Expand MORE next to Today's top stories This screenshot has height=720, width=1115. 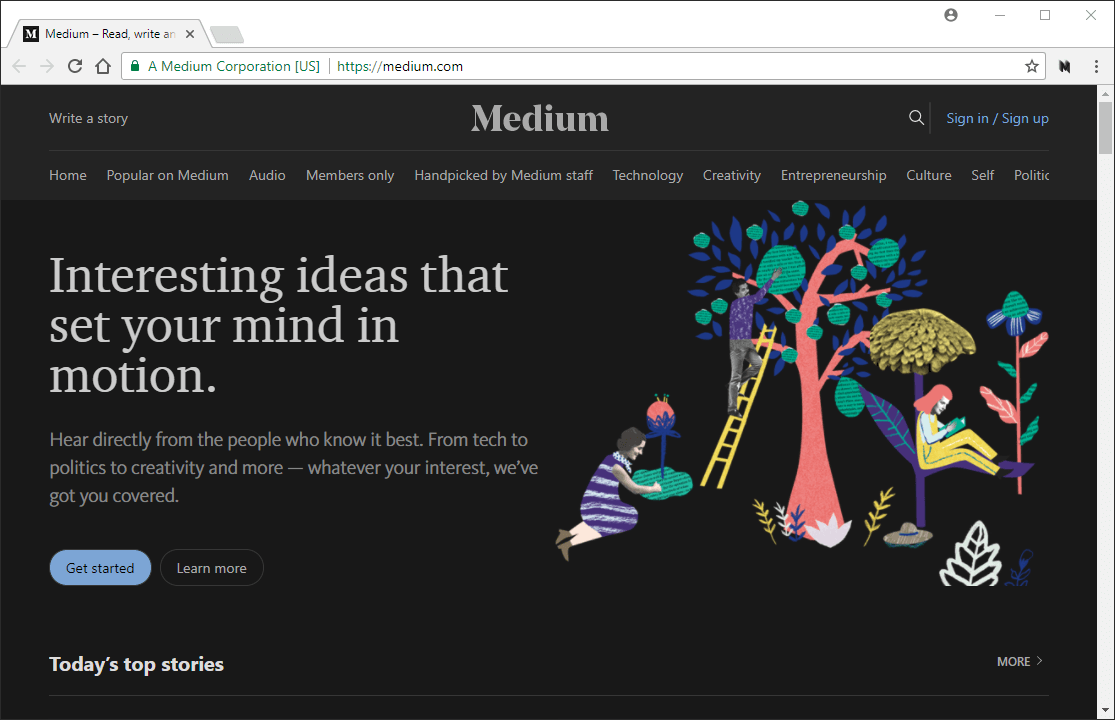(x=1018, y=661)
